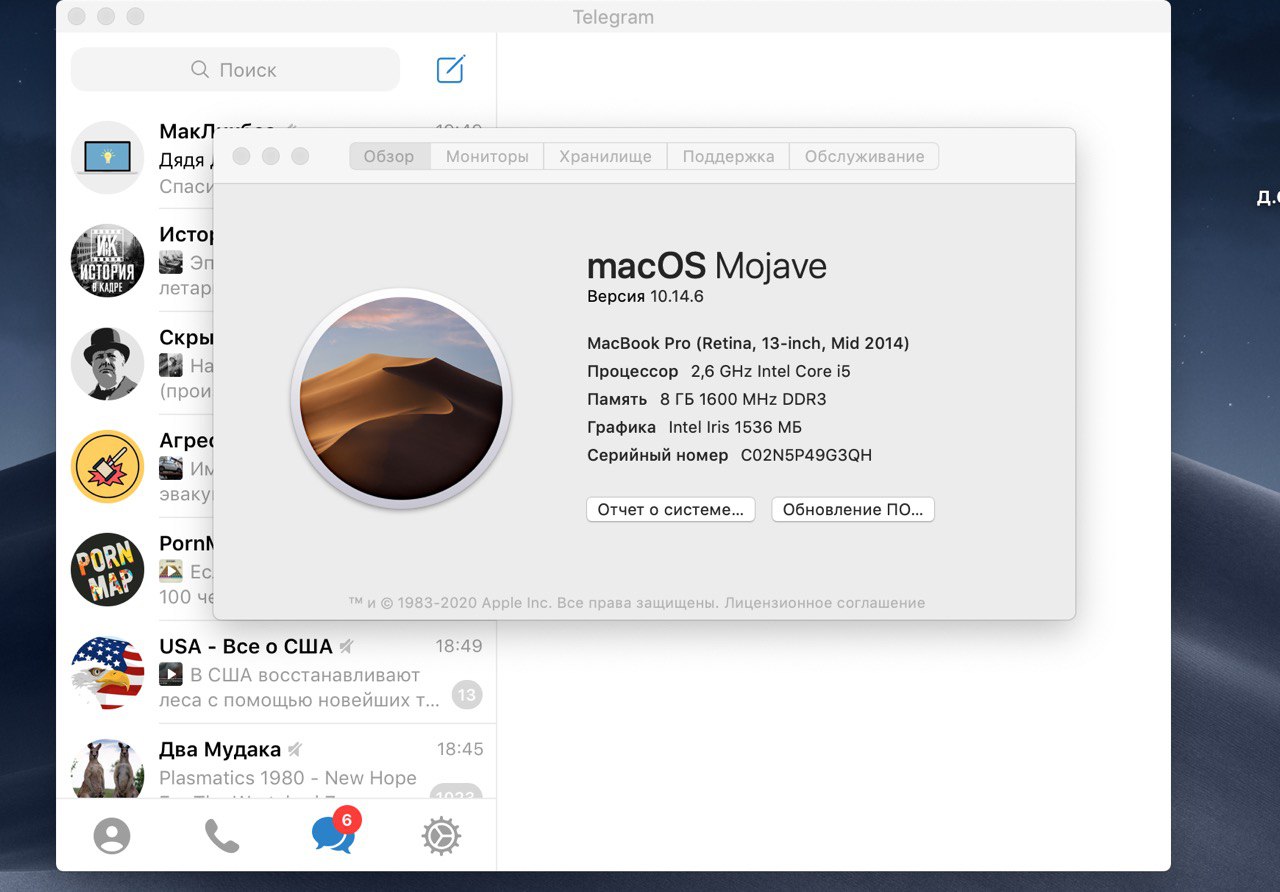Click the Версия 10.14.6 text

(646, 297)
